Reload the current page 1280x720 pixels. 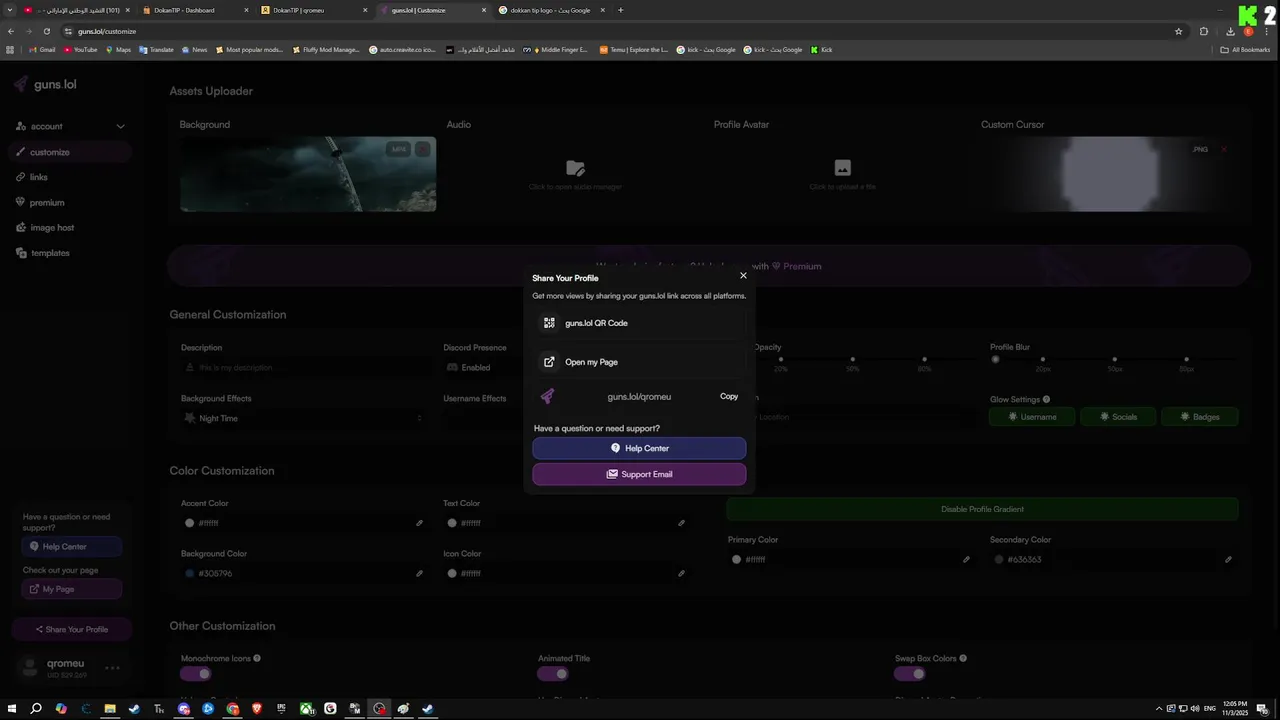46,31
